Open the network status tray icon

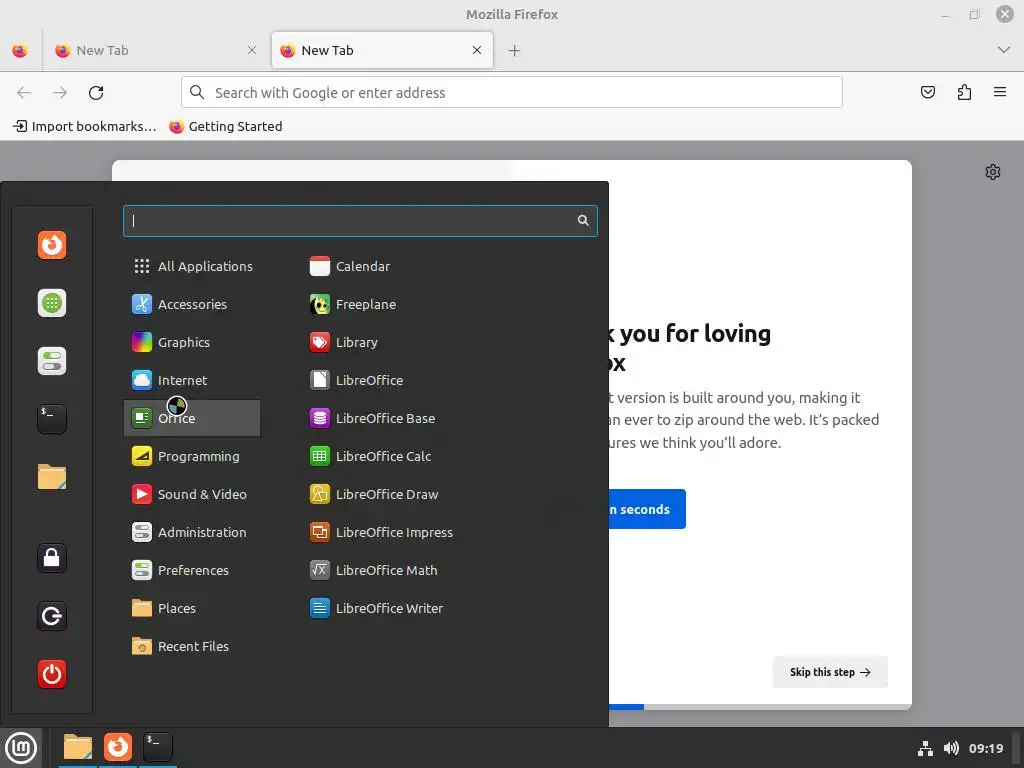point(925,748)
